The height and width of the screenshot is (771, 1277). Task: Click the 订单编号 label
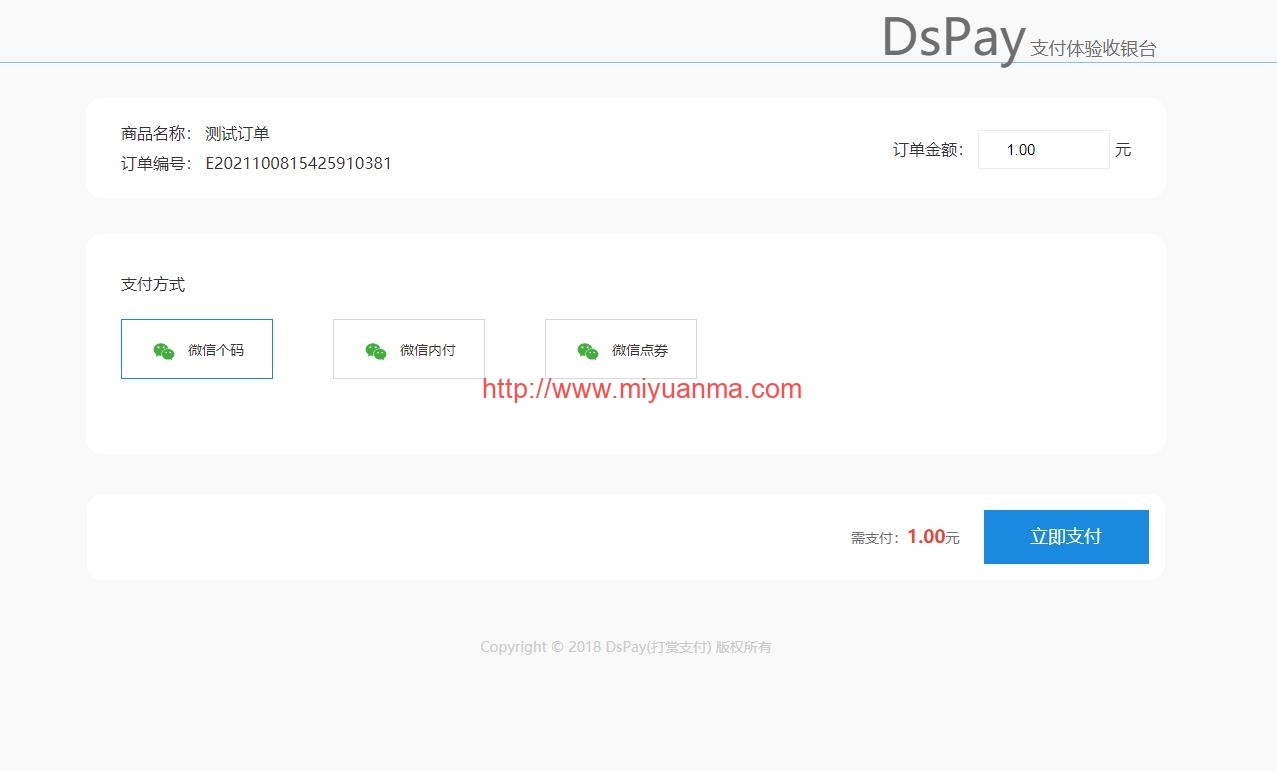[156, 163]
